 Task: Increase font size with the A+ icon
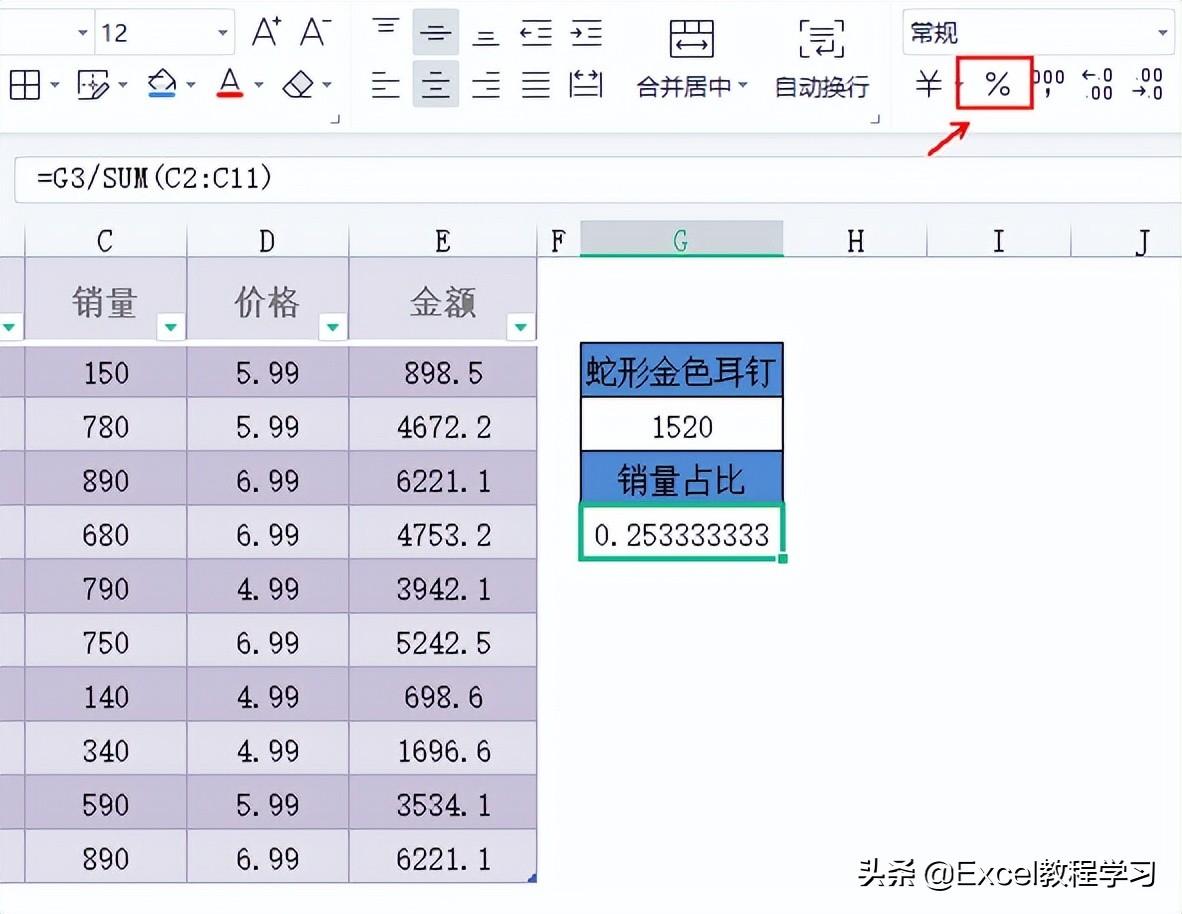click(x=266, y=32)
